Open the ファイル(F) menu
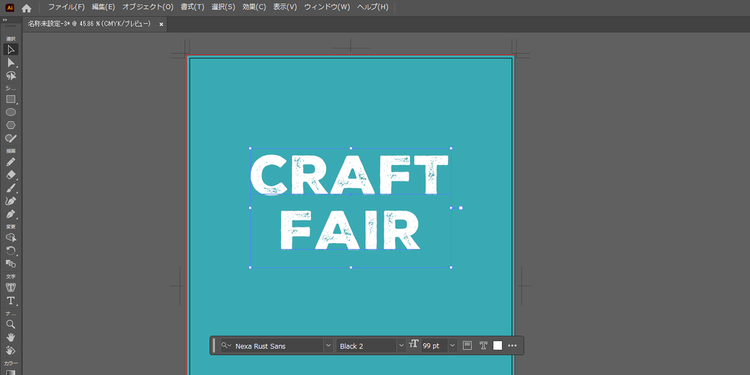Viewport: 750px width, 375px height. [66, 8]
